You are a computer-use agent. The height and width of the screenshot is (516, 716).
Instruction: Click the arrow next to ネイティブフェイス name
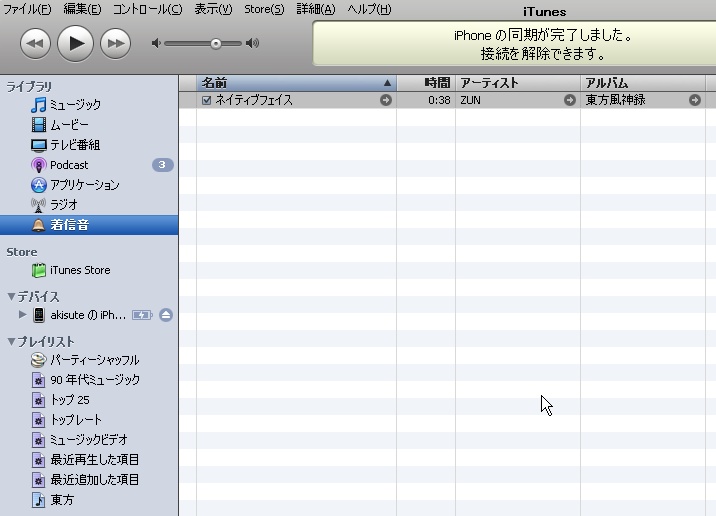(386, 100)
